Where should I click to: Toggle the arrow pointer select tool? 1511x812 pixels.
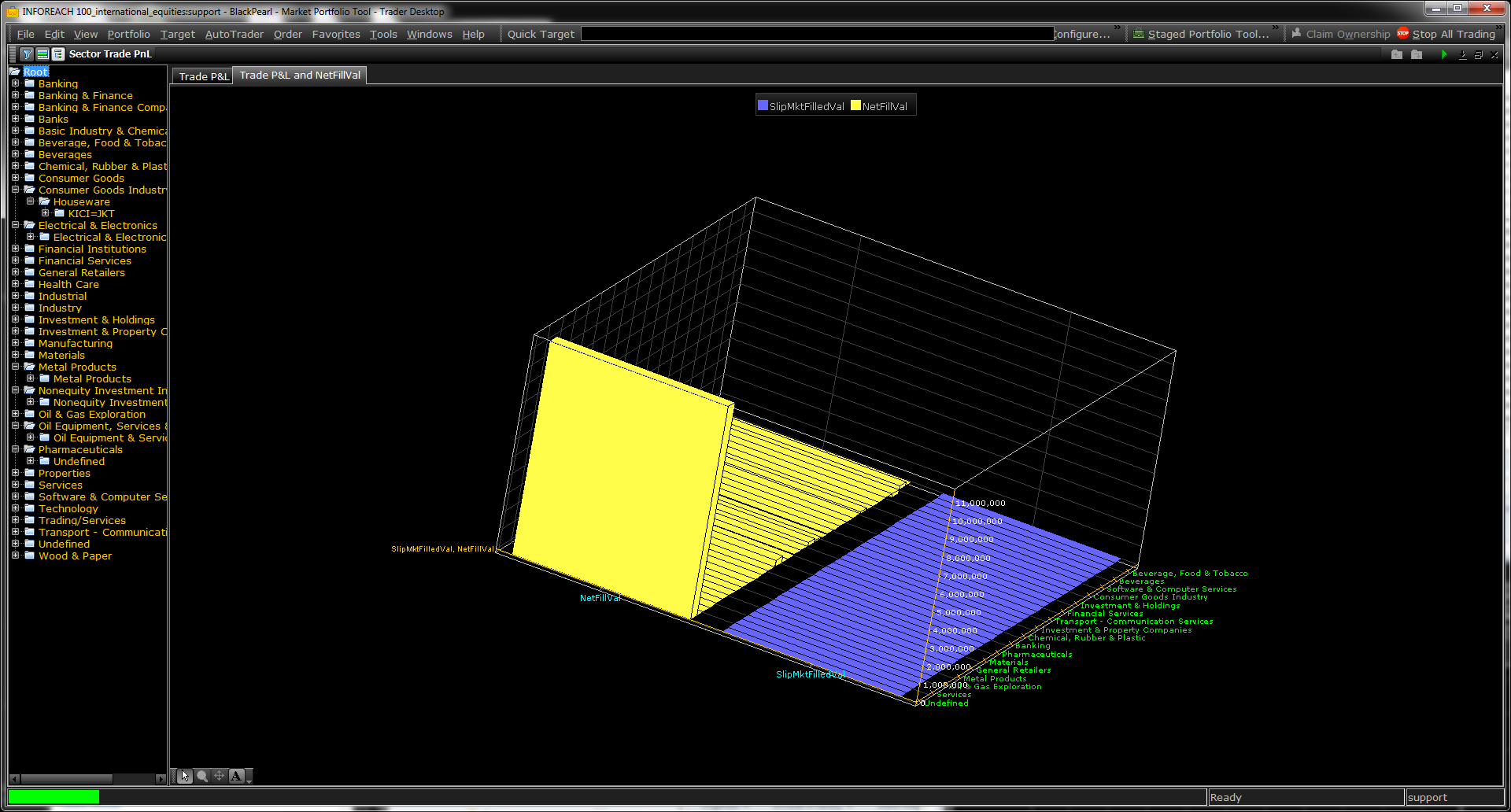(x=185, y=776)
